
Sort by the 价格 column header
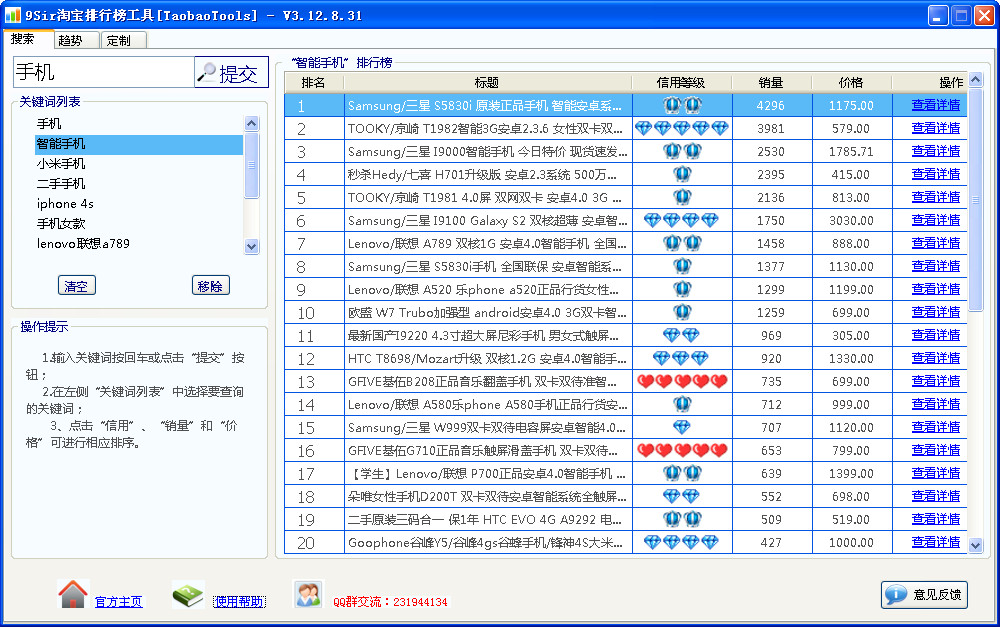click(851, 82)
